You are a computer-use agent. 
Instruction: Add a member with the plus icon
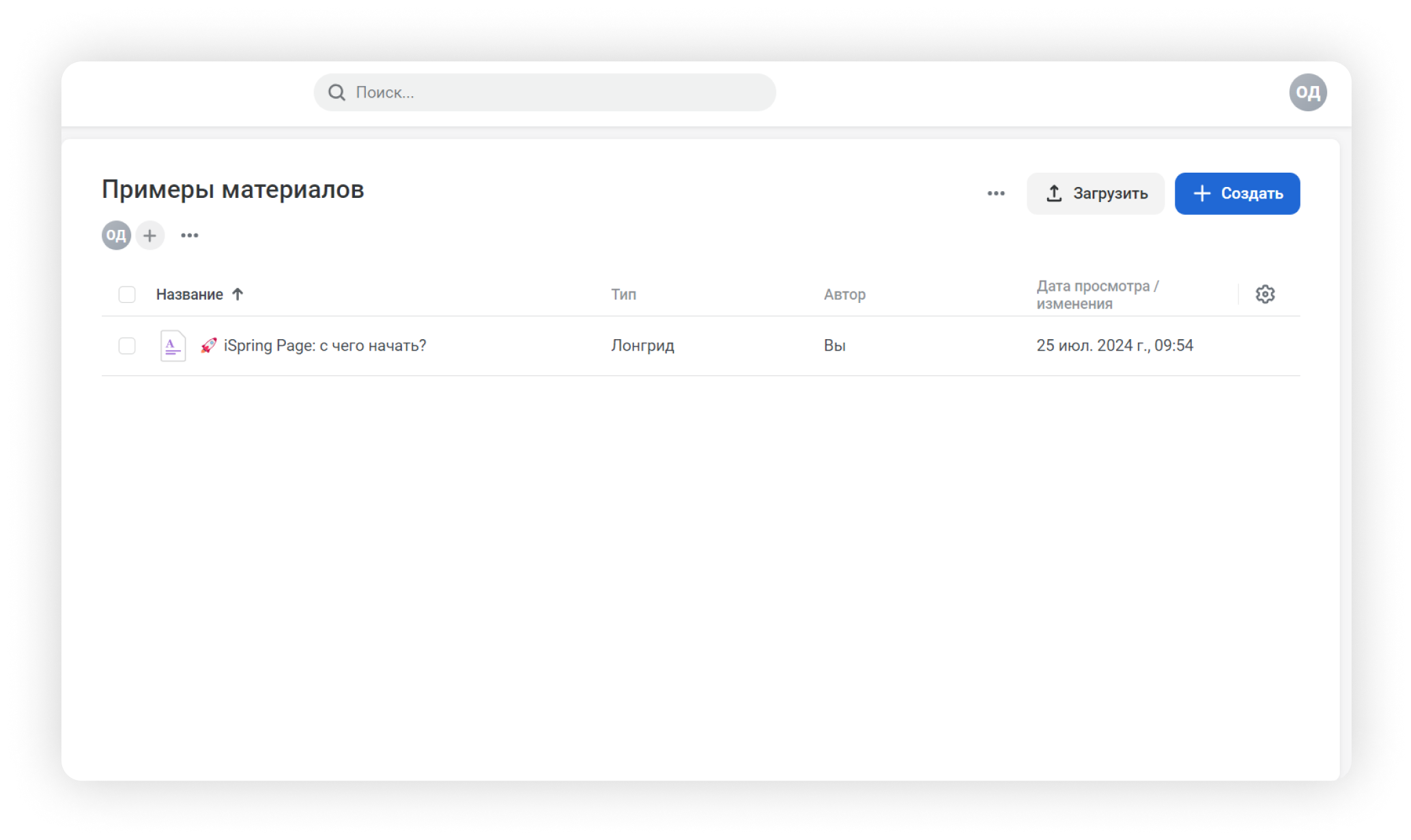pos(149,235)
